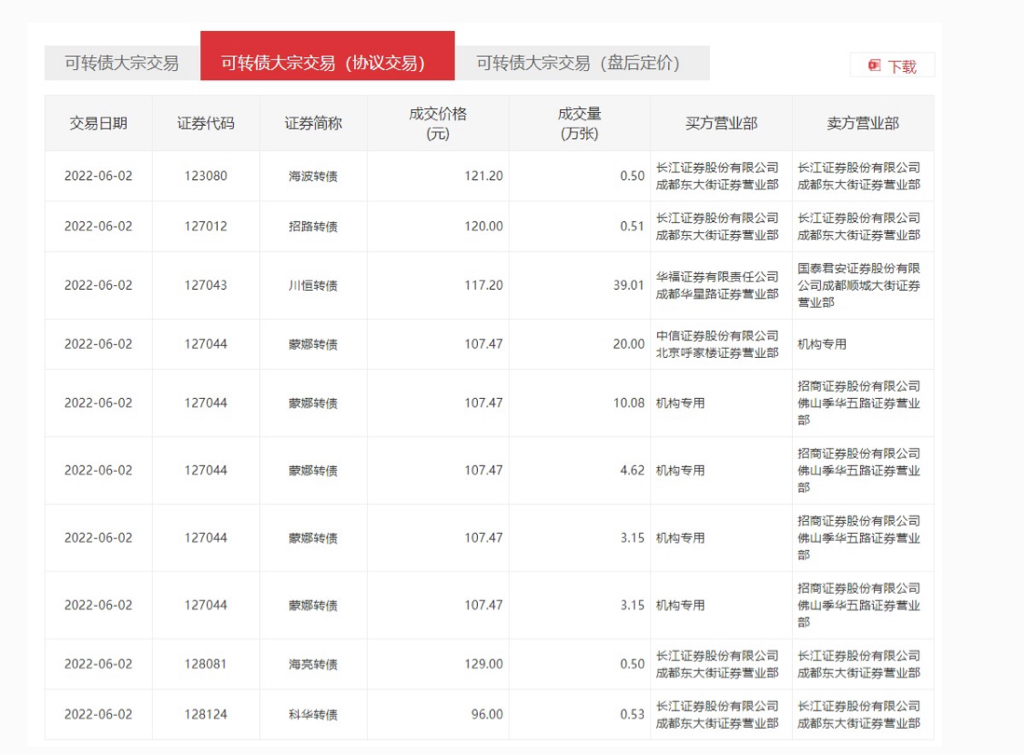Click the 证券简称 column header
This screenshot has width=1024, height=755.
pyautogui.click(x=313, y=124)
